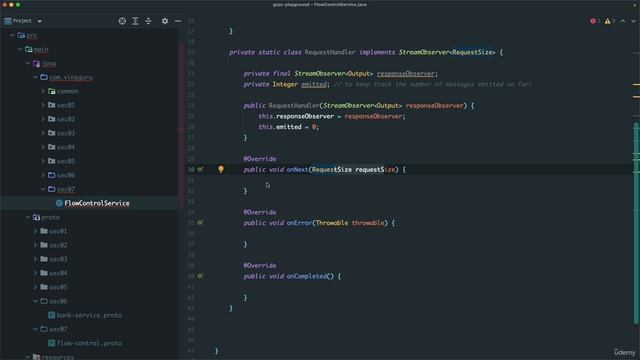The image size is (640, 360).
Task: Hide the Project tool window
Action: (178, 21)
